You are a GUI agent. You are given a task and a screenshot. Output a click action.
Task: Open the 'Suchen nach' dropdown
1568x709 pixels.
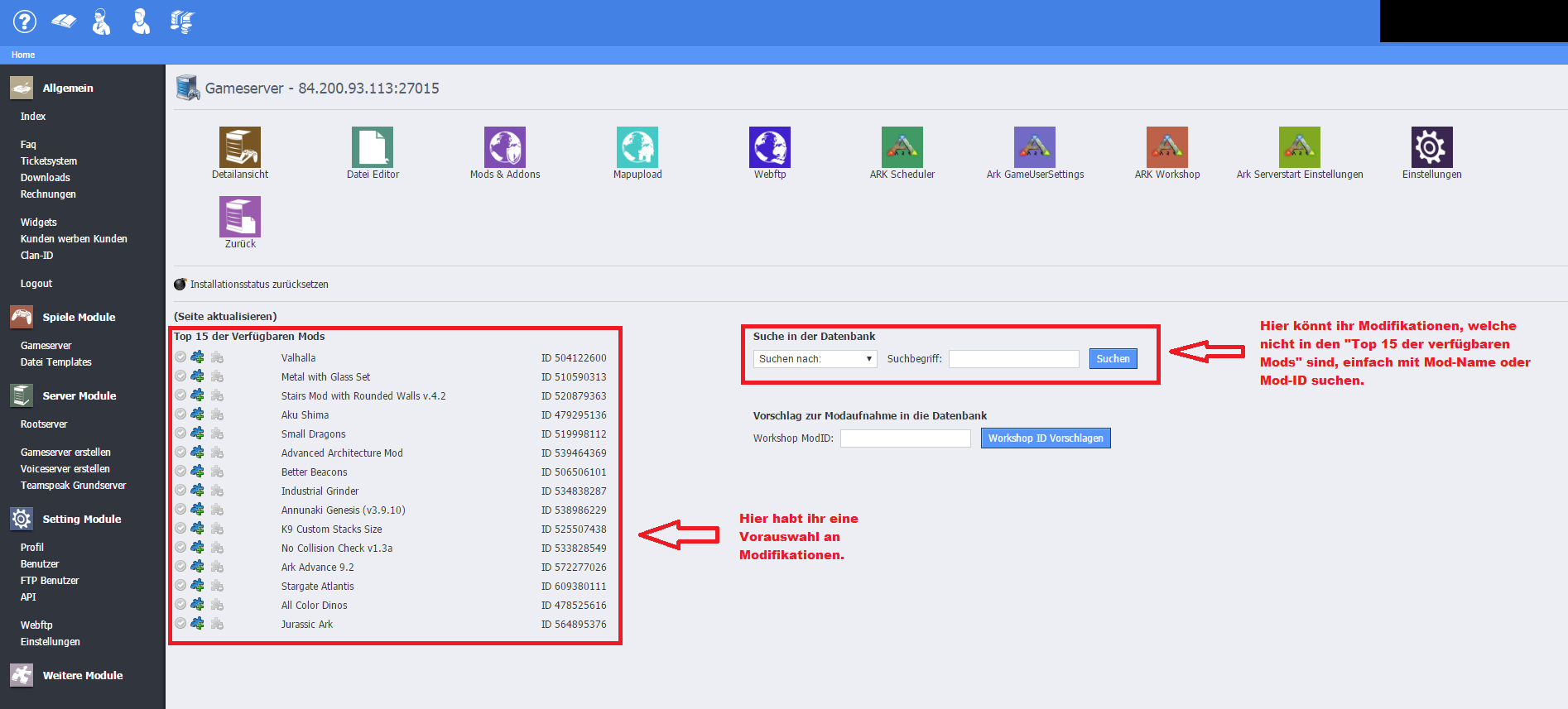point(815,359)
